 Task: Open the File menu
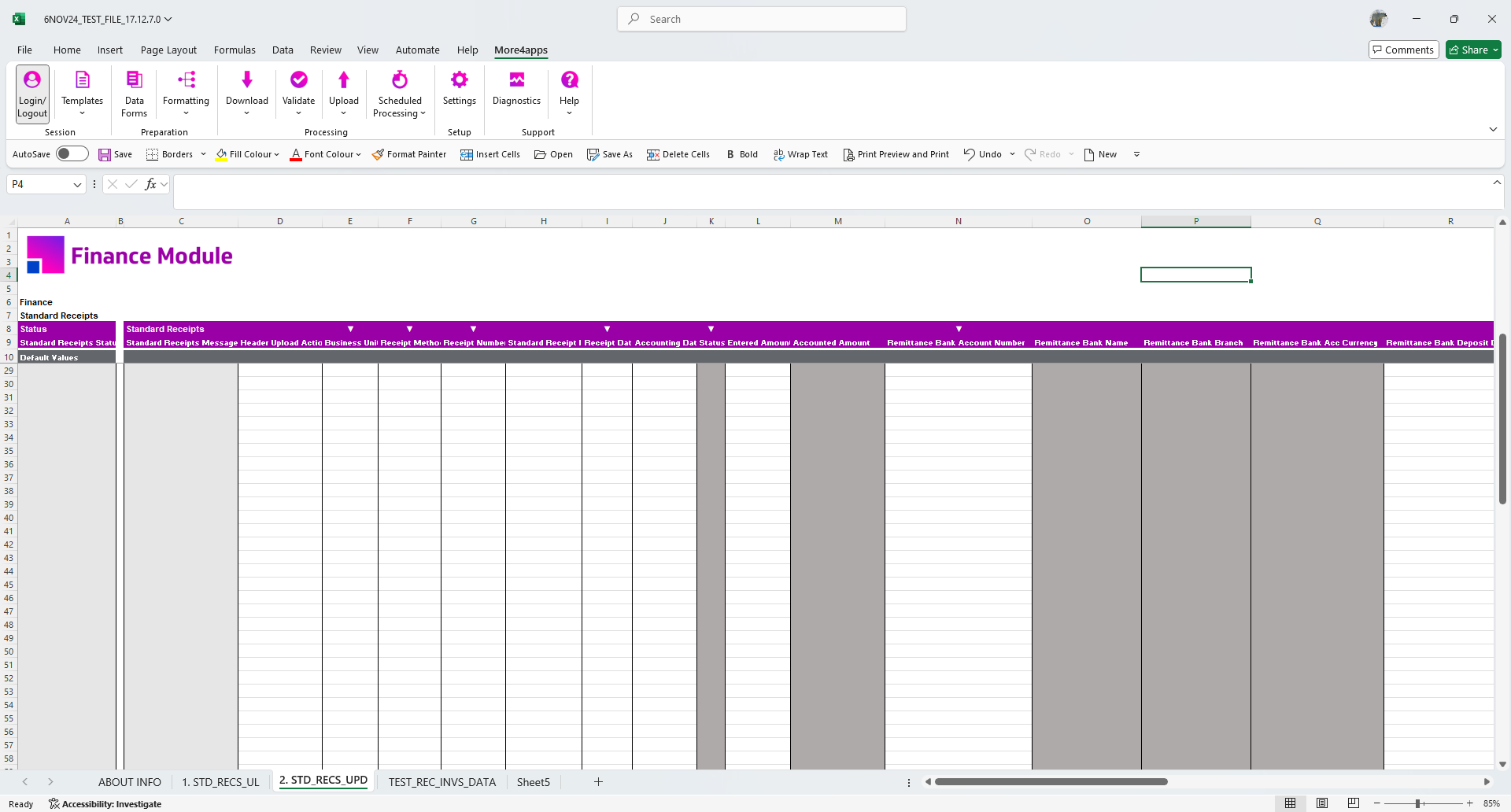coord(25,50)
